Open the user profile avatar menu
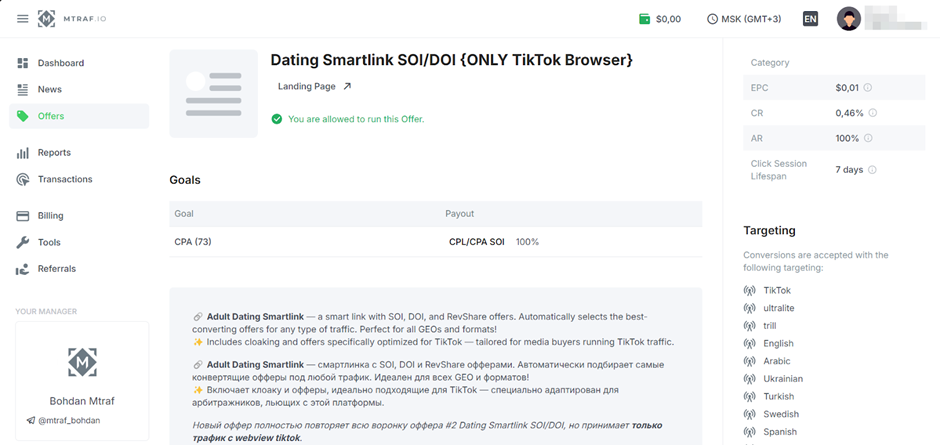 click(849, 19)
